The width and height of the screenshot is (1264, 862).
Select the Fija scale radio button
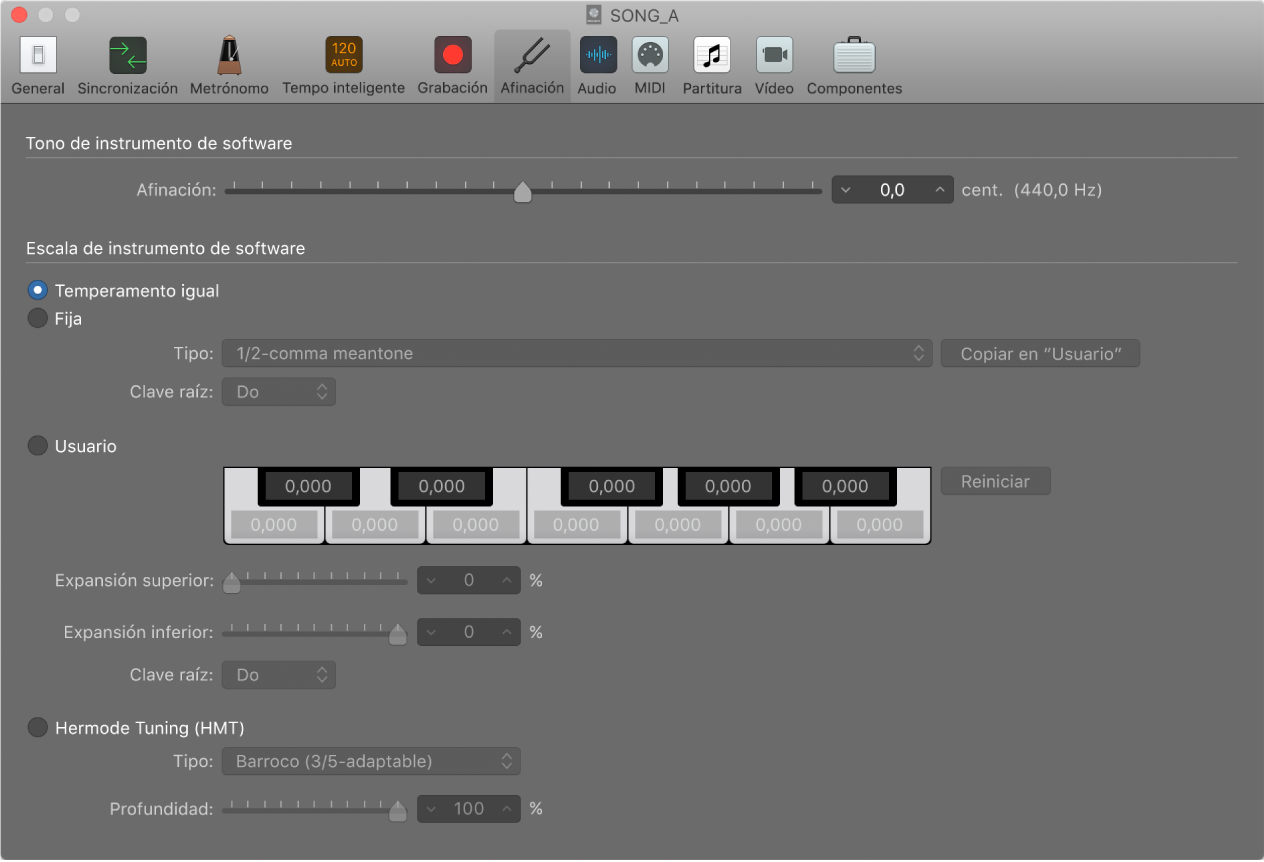(38, 319)
